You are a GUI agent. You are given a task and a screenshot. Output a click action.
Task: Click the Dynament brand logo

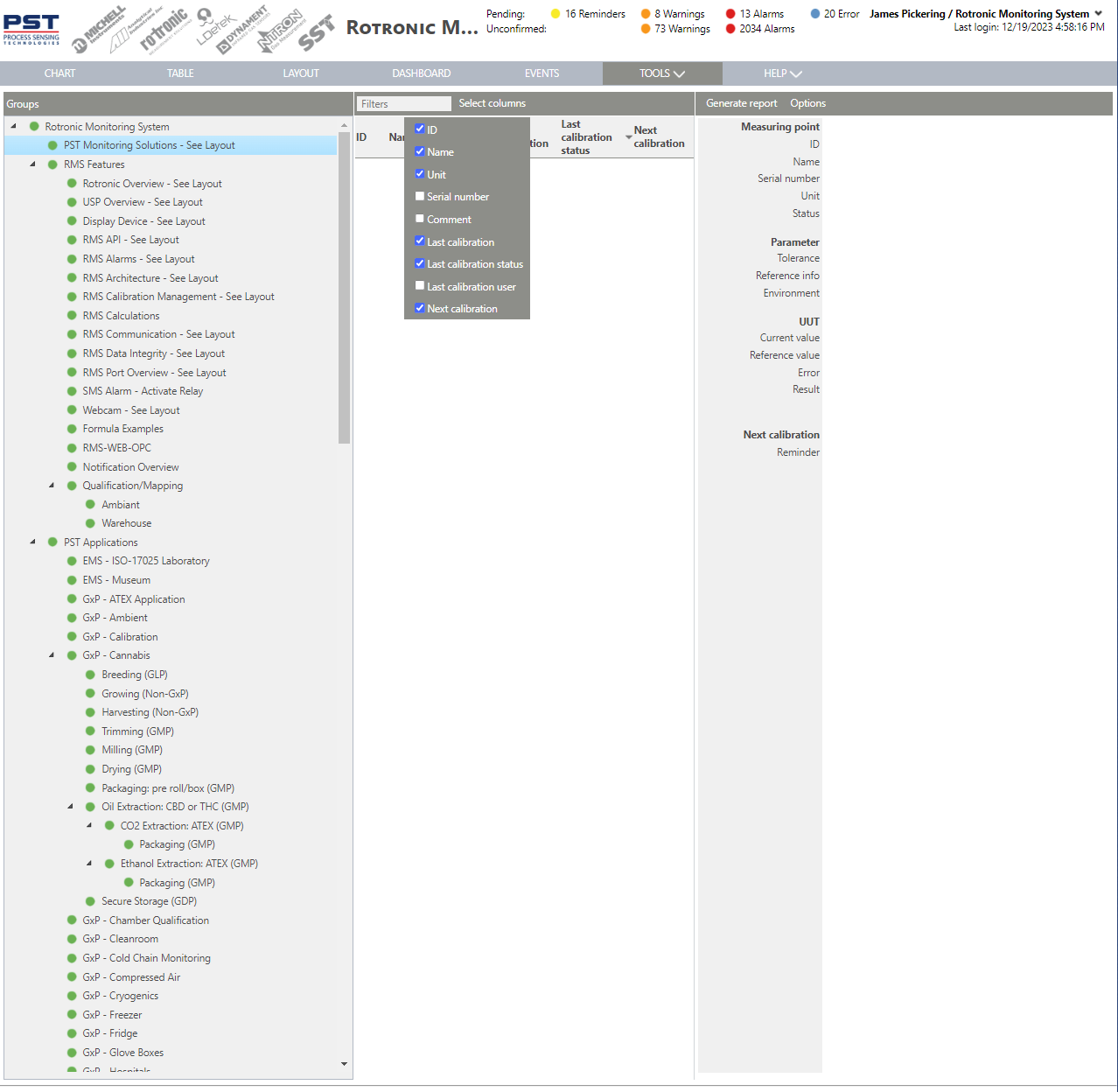pos(242,30)
